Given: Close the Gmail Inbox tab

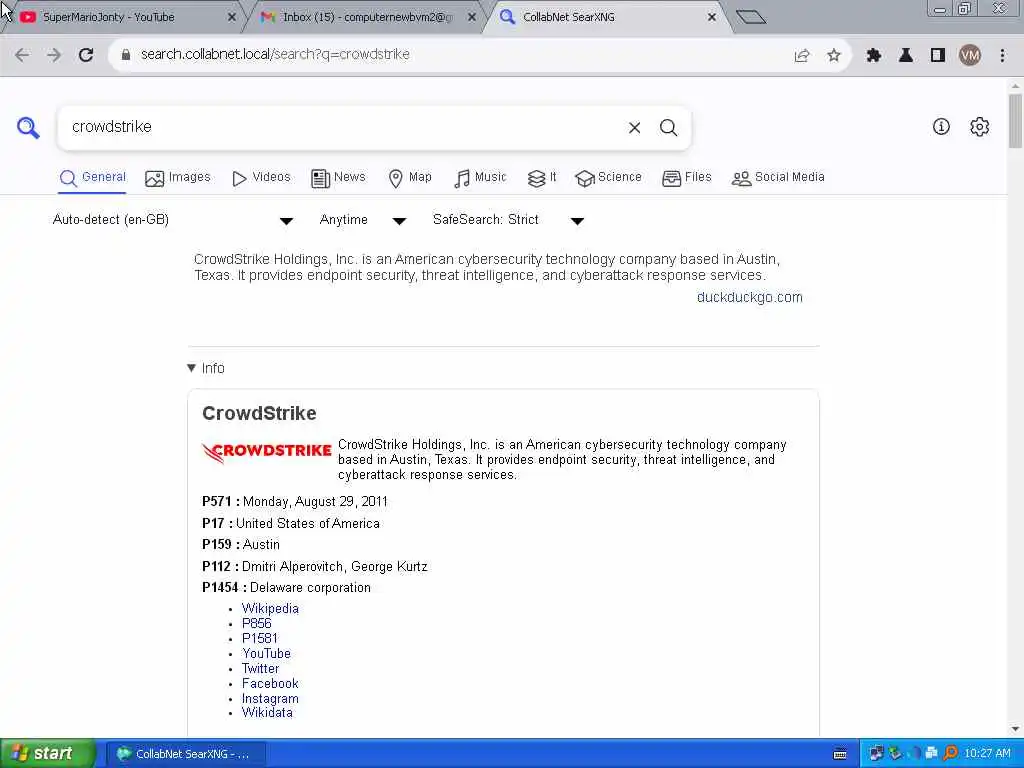Looking at the screenshot, I should tap(472, 18).
